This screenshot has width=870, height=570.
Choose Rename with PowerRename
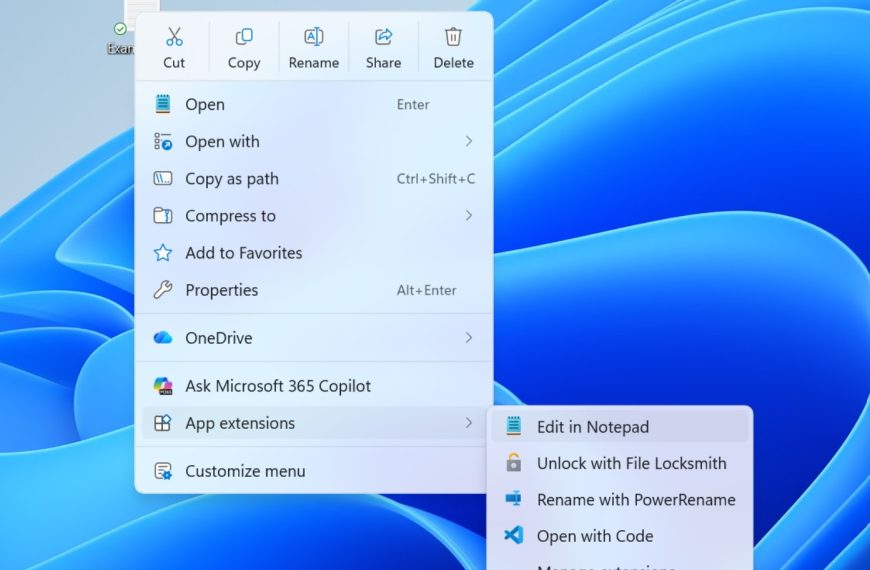[620, 499]
